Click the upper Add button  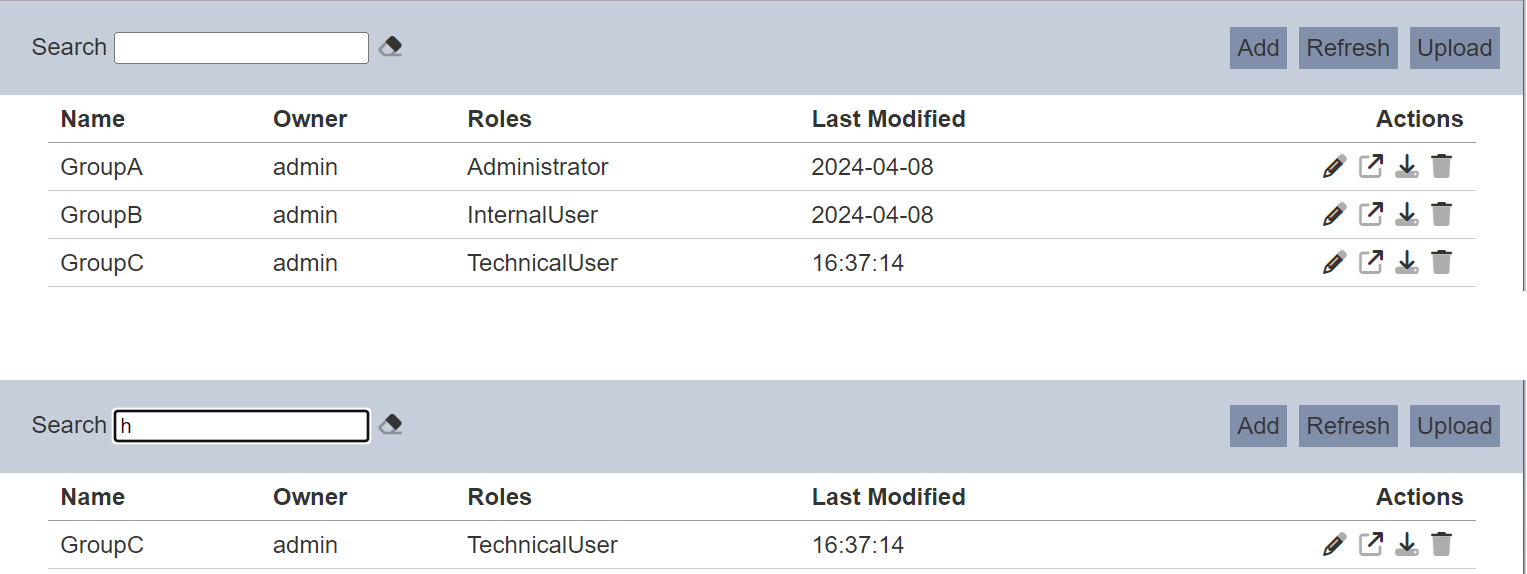click(x=1258, y=48)
